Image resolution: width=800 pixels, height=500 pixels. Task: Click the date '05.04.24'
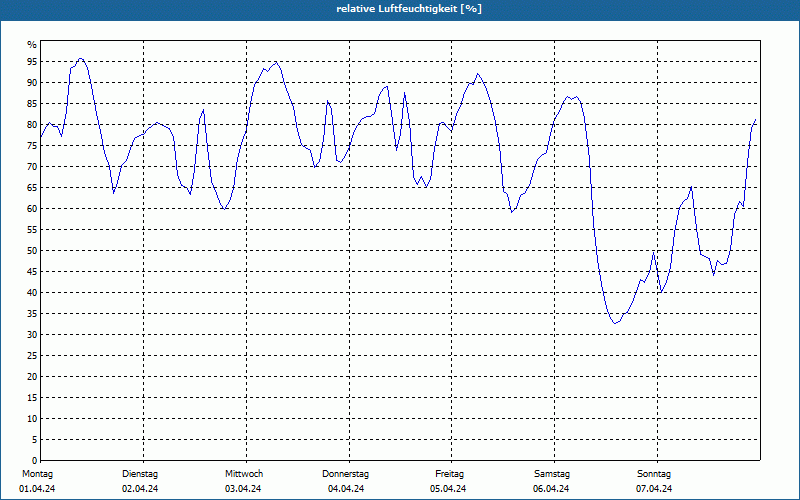[448, 489]
